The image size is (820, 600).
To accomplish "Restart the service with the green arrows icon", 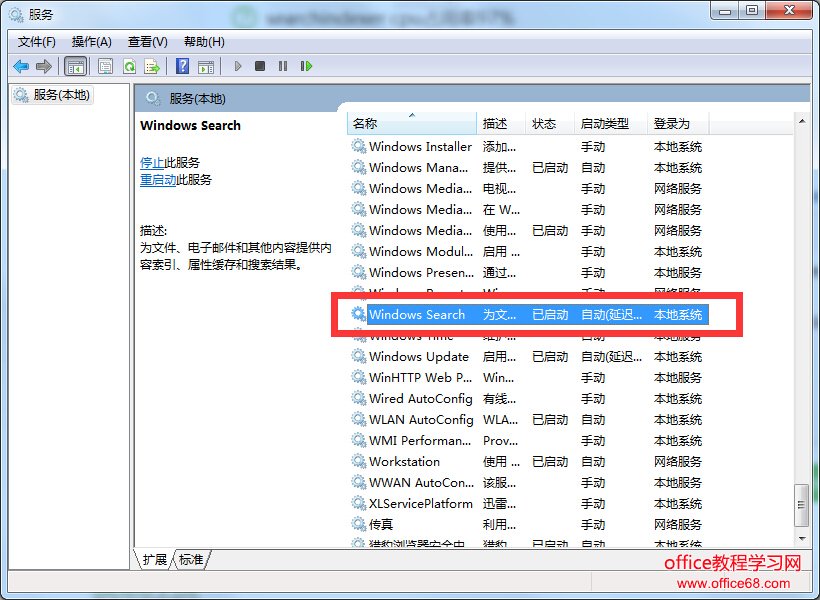I will pos(304,67).
